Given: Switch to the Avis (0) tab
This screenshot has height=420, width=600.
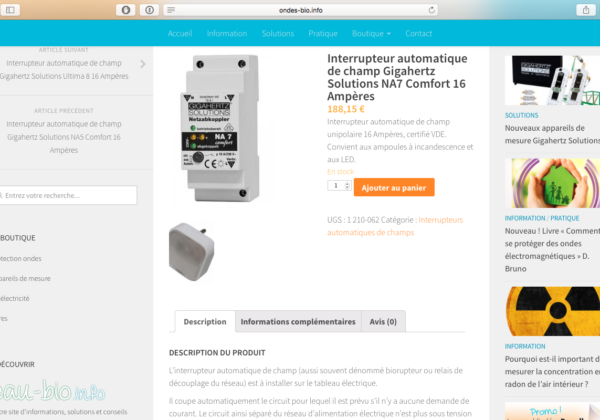Looking at the screenshot, I should (383, 322).
